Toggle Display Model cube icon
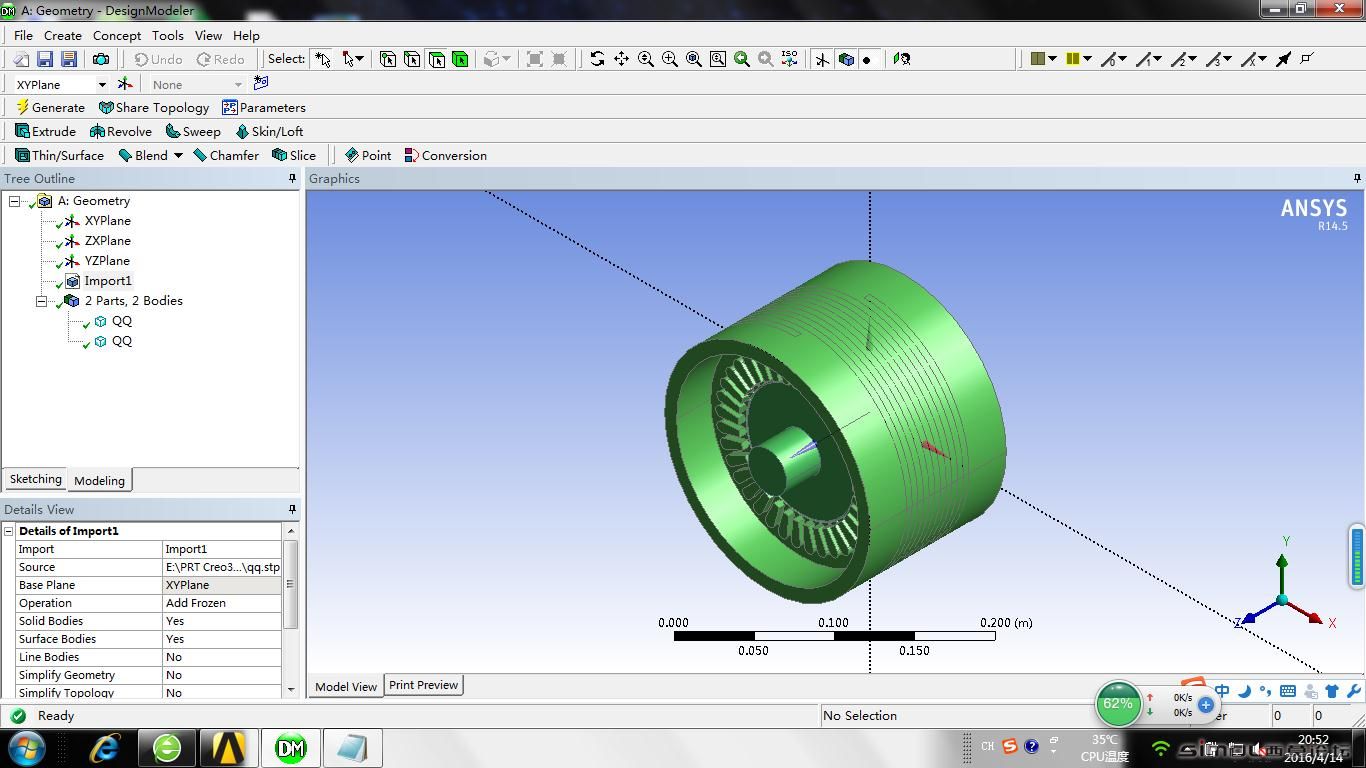1366x768 pixels. [846, 59]
